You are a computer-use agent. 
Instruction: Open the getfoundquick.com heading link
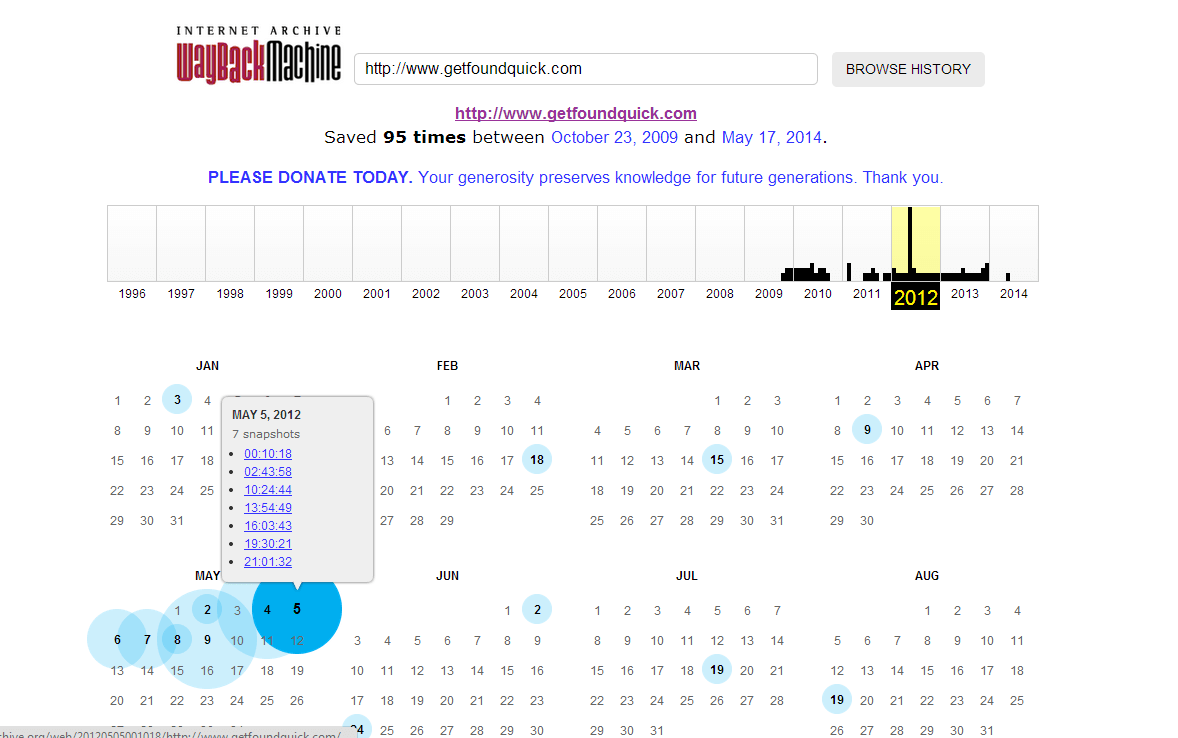point(575,113)
